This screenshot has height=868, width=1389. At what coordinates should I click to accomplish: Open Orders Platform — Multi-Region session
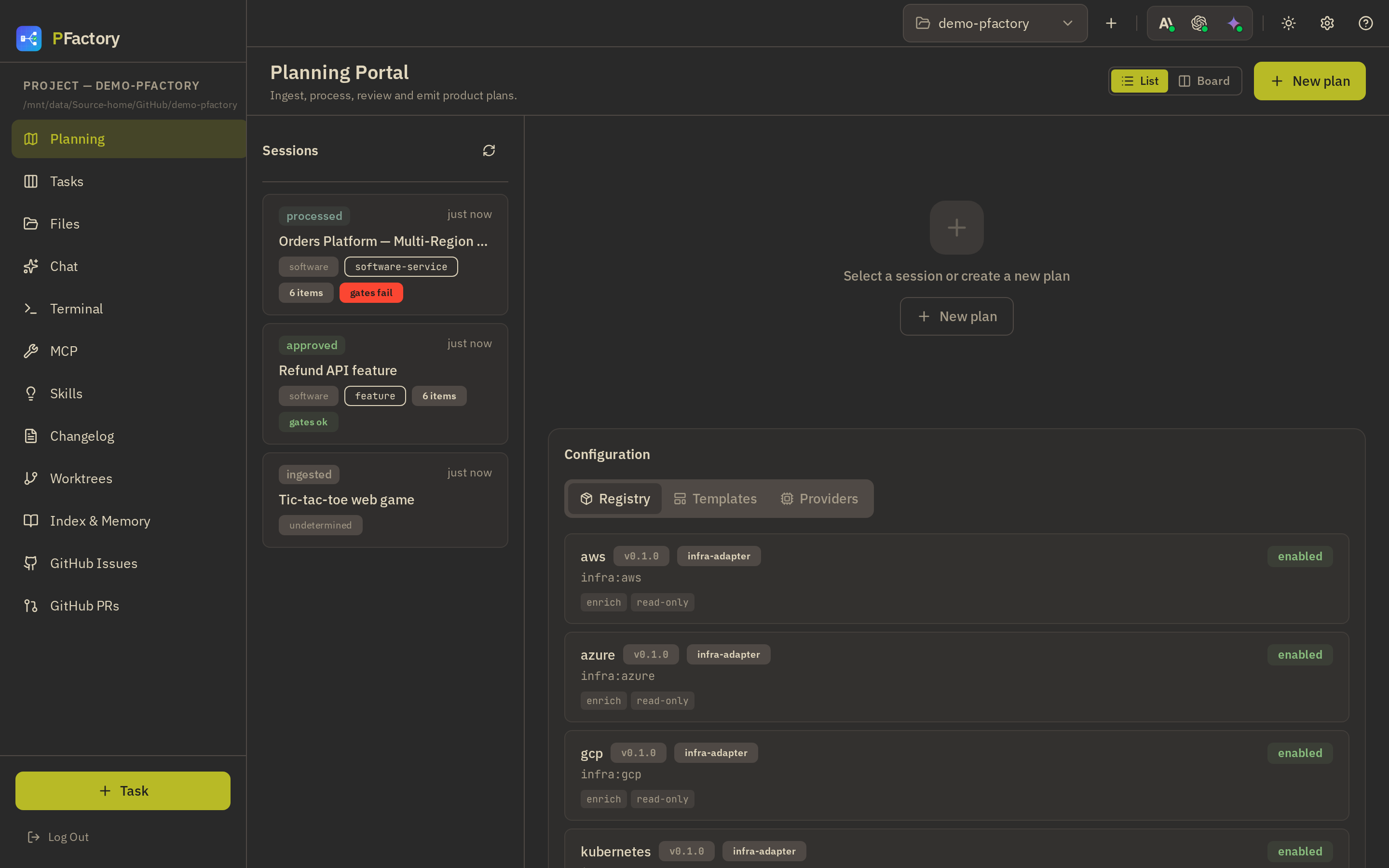tap(385, 254)
